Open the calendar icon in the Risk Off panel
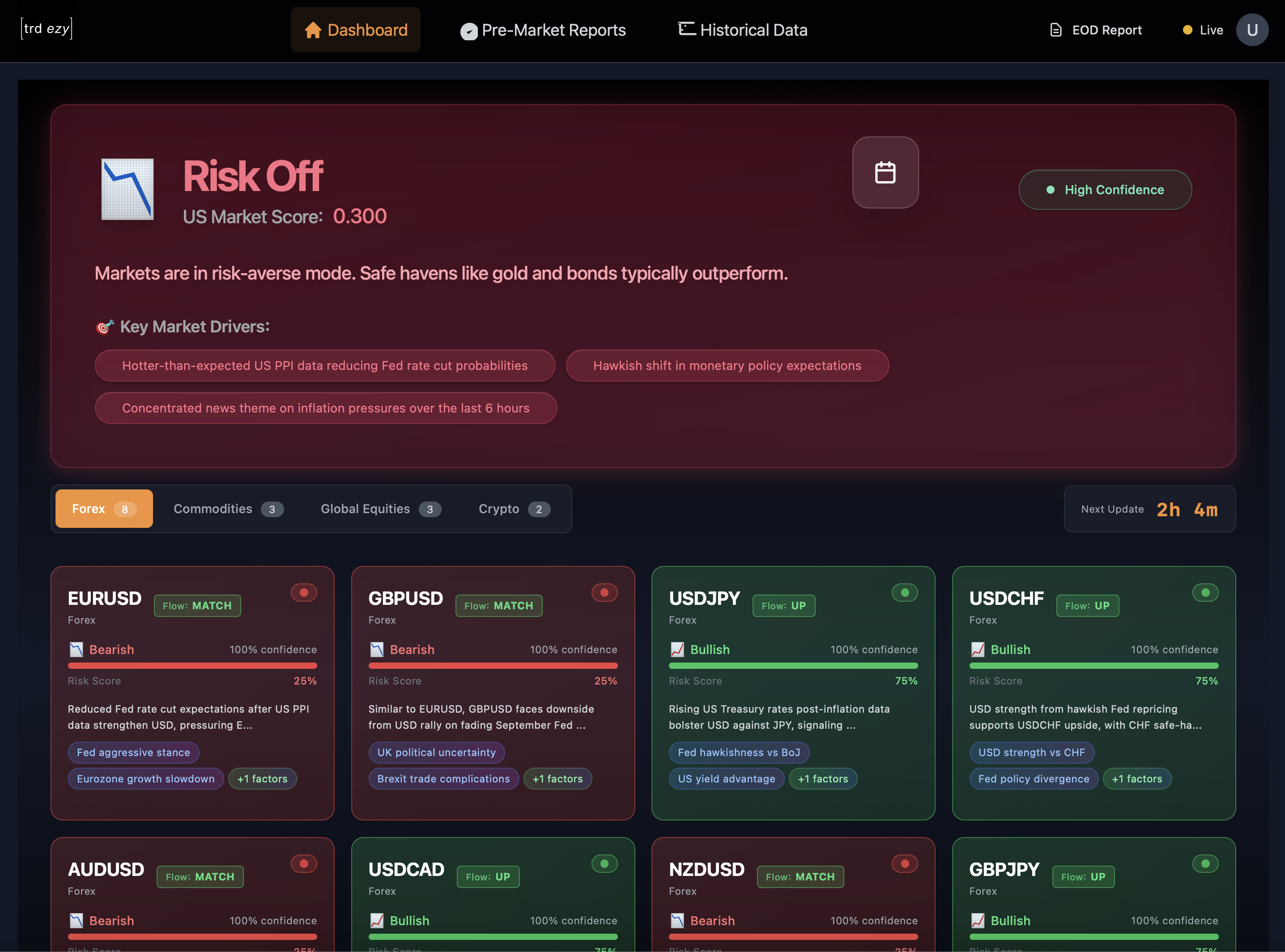Screen dimensions: 1285x952 (x=885, y=172)
